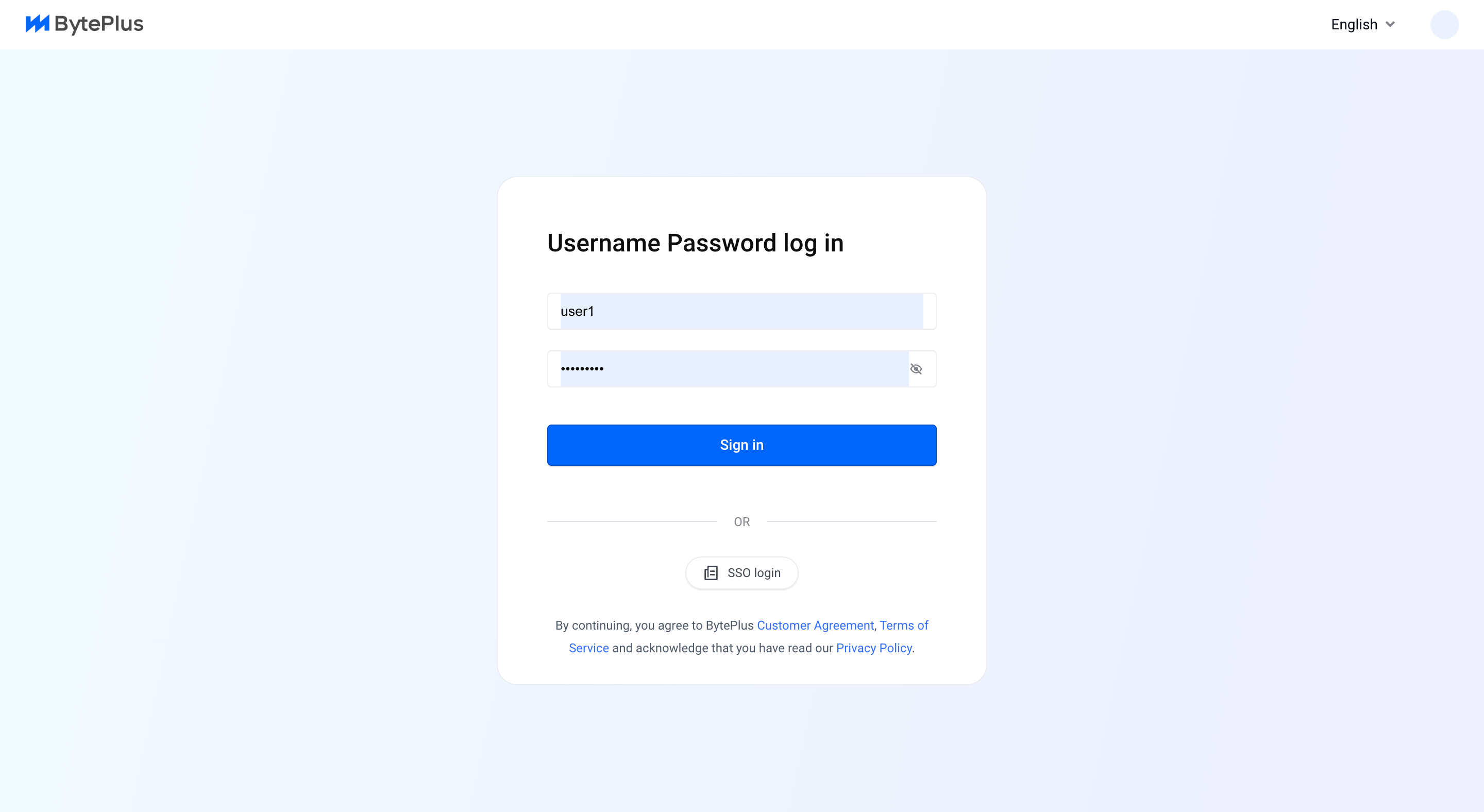Viewport: 1484px width, 812px height.
Task: Select the 'Service' word link
Action: [x=589, y=648]
